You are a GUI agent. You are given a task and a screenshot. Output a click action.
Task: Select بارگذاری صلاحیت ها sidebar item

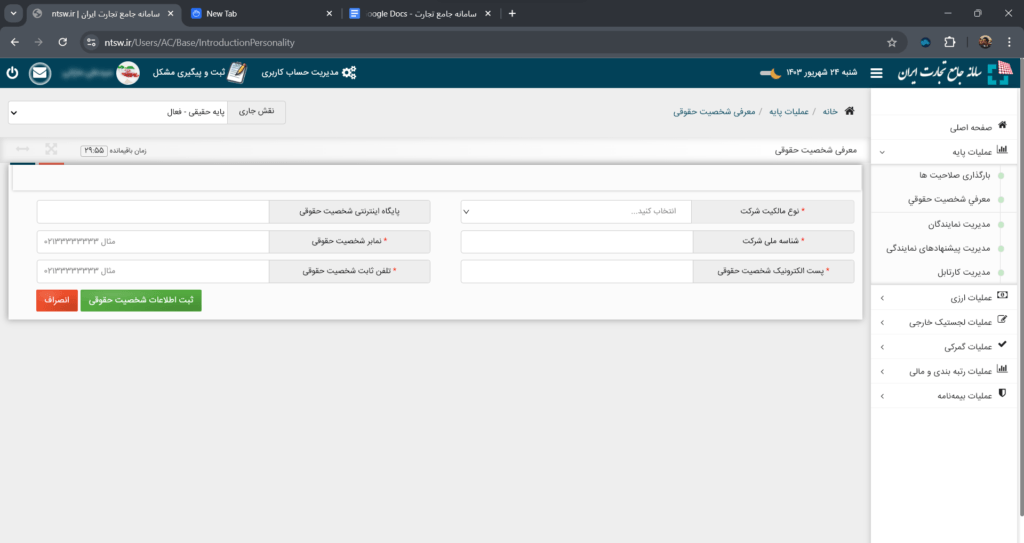(x=955, y=175)
